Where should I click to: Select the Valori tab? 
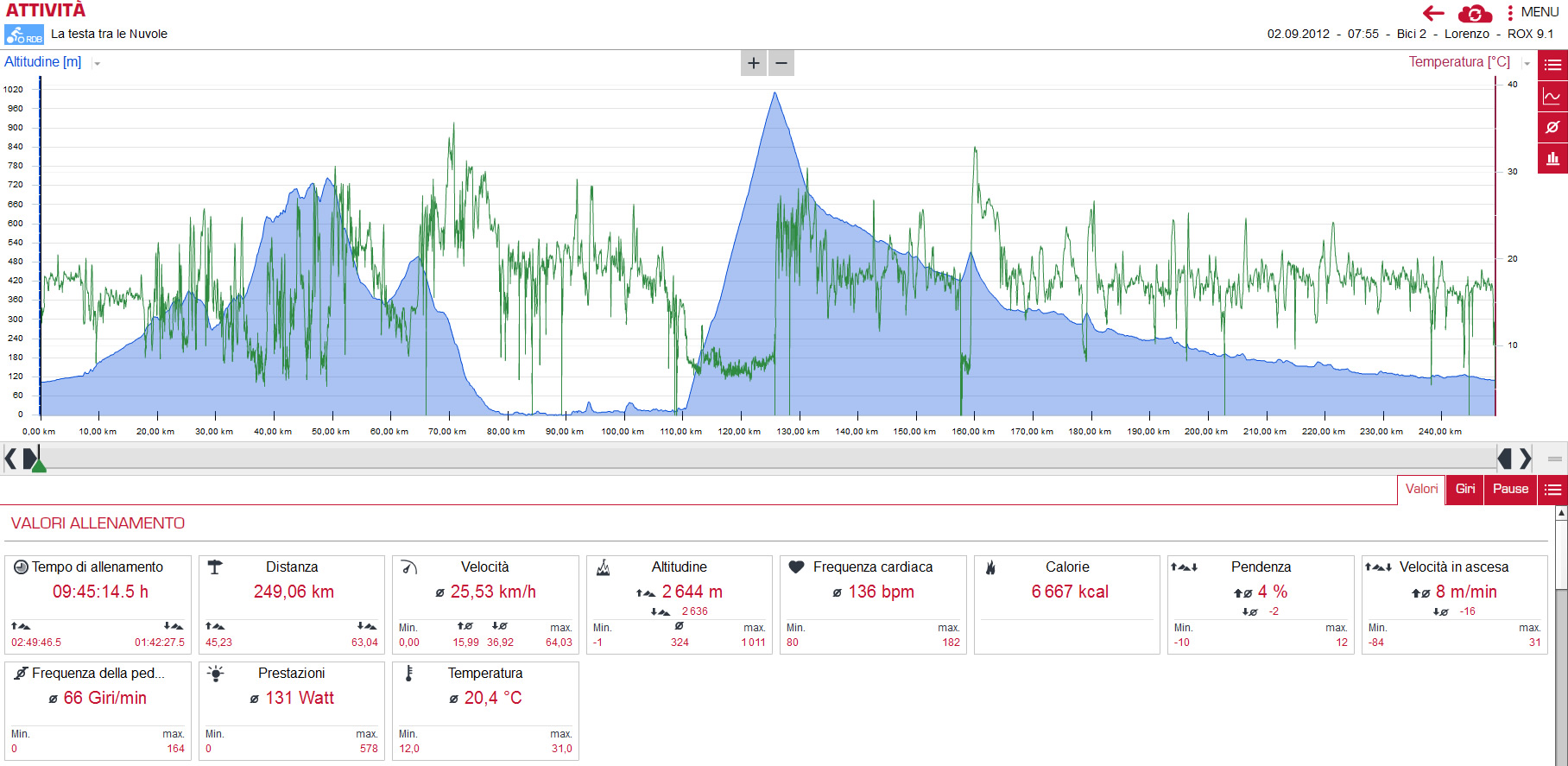pos(1421,489)
